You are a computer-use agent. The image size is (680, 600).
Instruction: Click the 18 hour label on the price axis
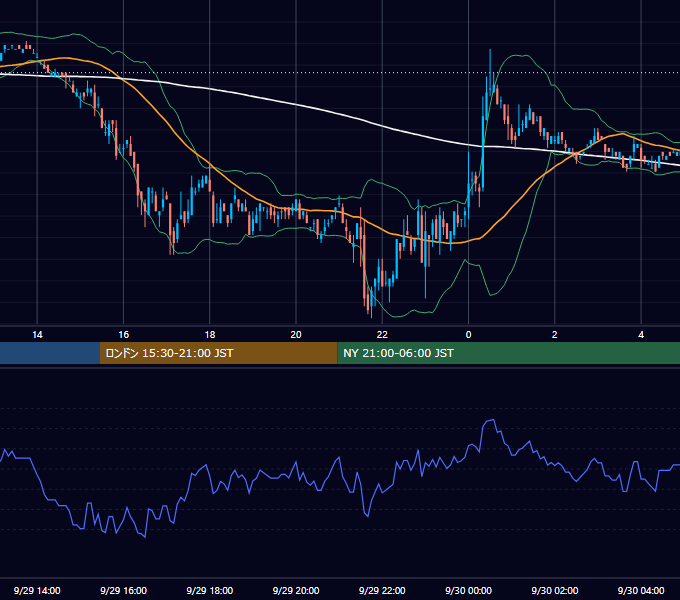[x=210, y=335]
